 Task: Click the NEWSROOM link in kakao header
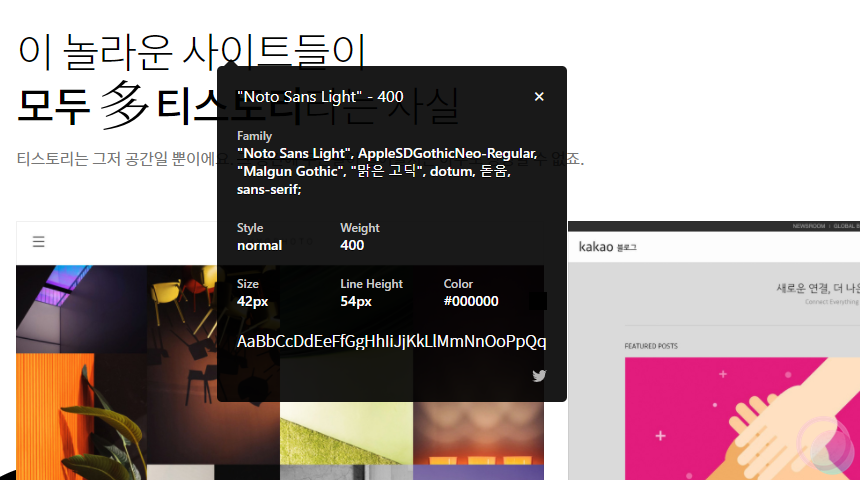(808, 226)
